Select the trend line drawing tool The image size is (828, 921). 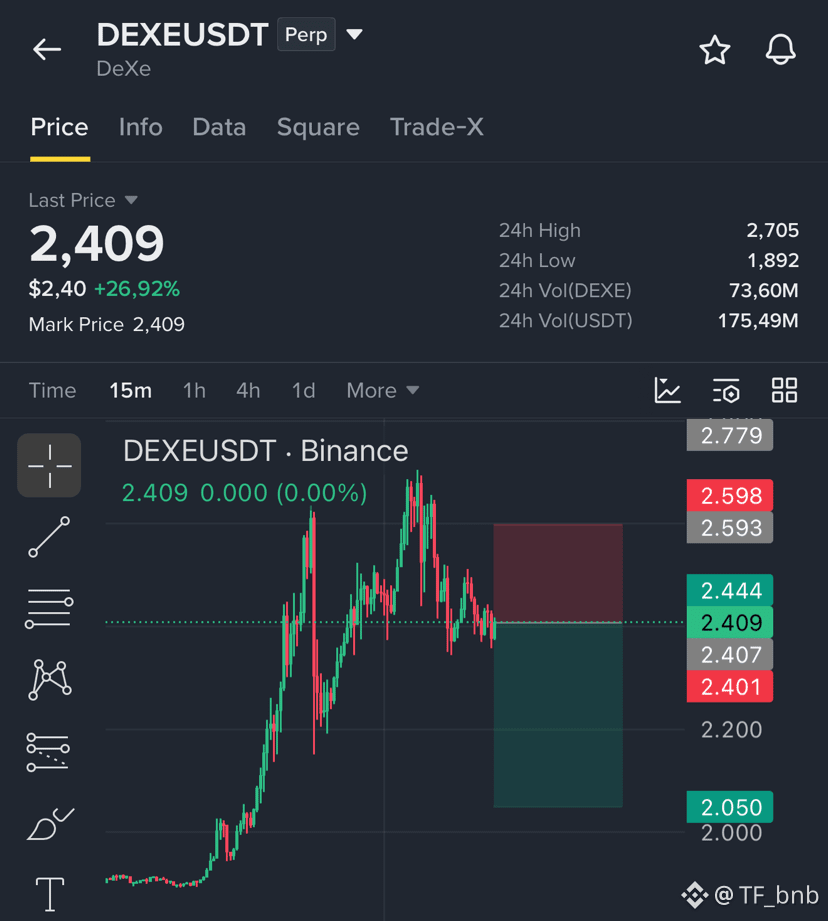49,537
